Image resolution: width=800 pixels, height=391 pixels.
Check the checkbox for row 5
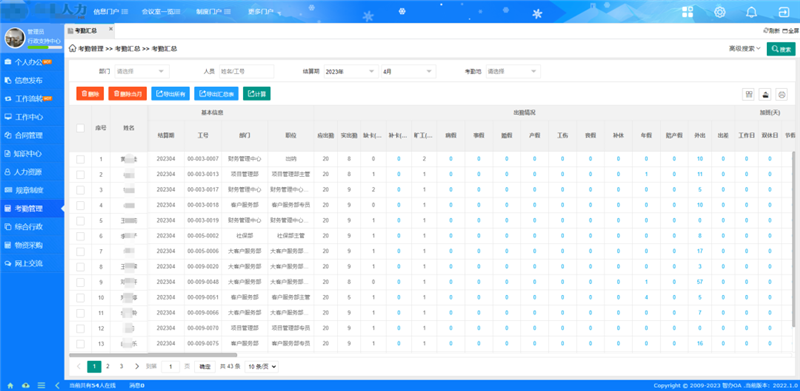80,221
